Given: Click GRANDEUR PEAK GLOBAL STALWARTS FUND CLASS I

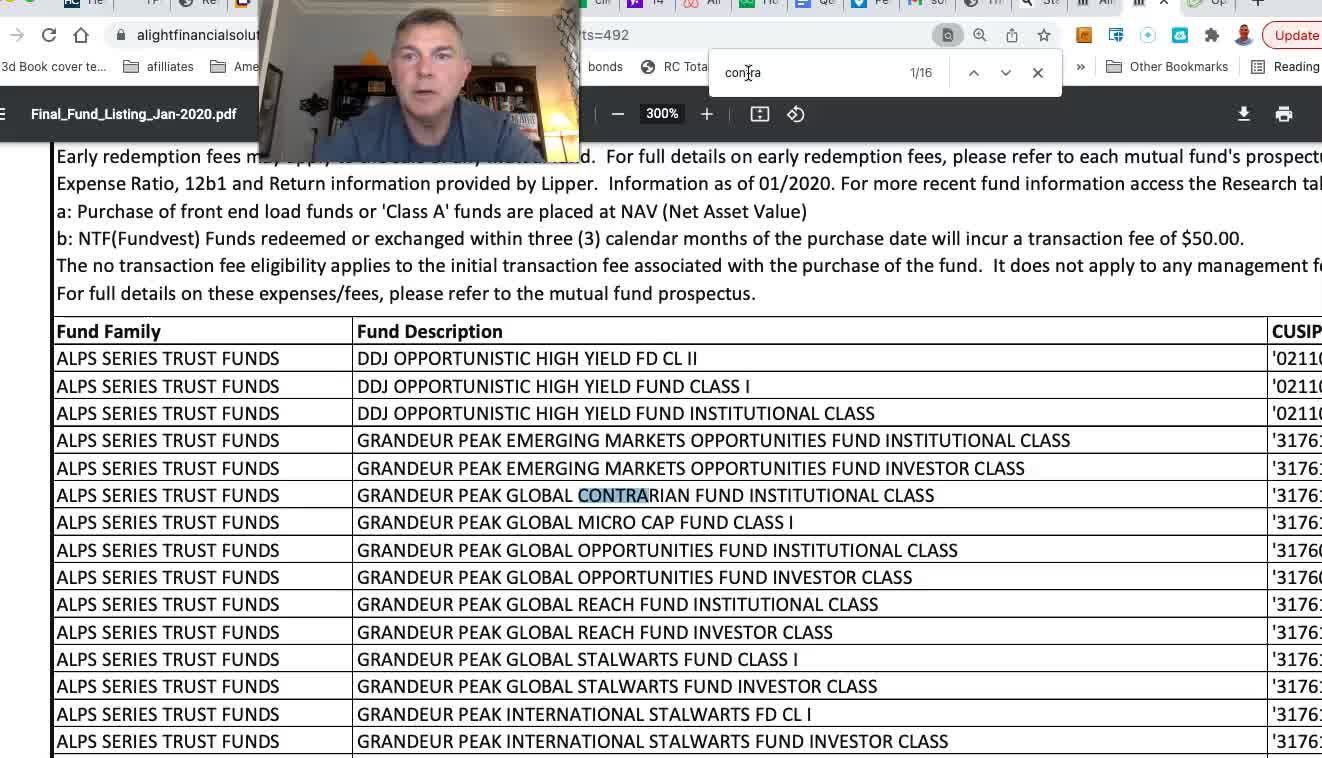Looking at the screenshot, I should pos(577,659).
